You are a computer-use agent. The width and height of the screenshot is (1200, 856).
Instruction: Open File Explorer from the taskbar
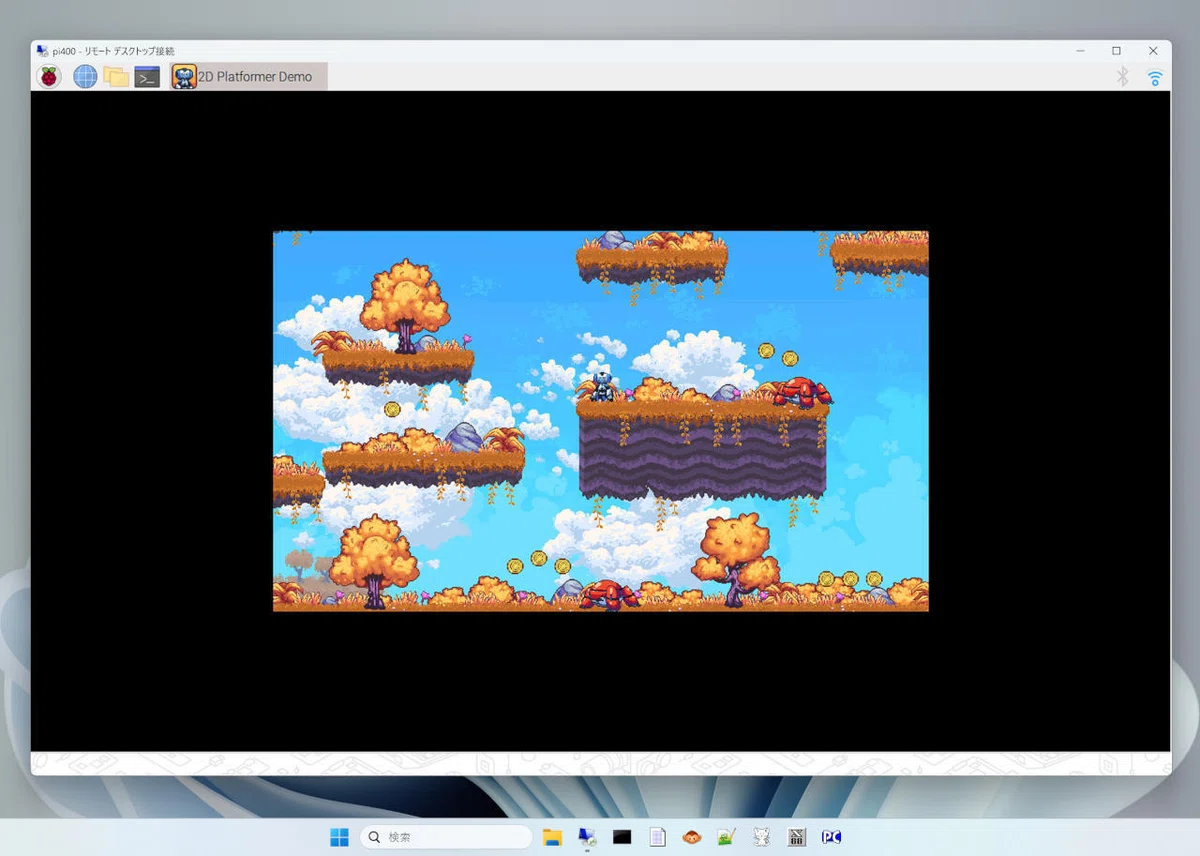tap(552, 836)
